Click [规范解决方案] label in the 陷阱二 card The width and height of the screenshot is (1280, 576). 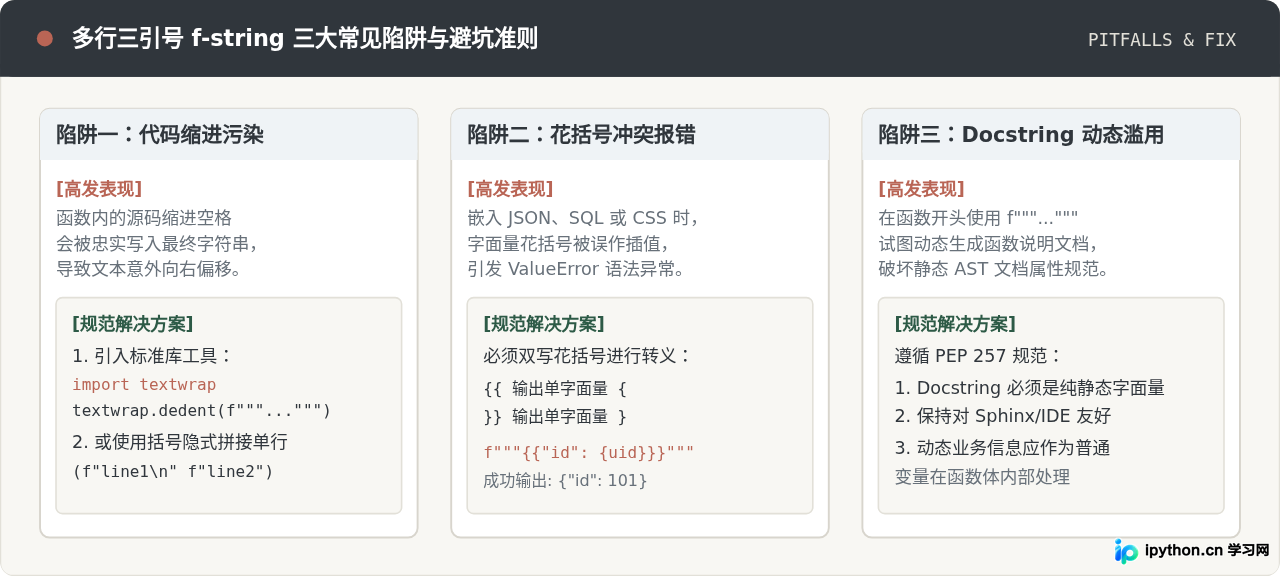(x=544, y=324)
